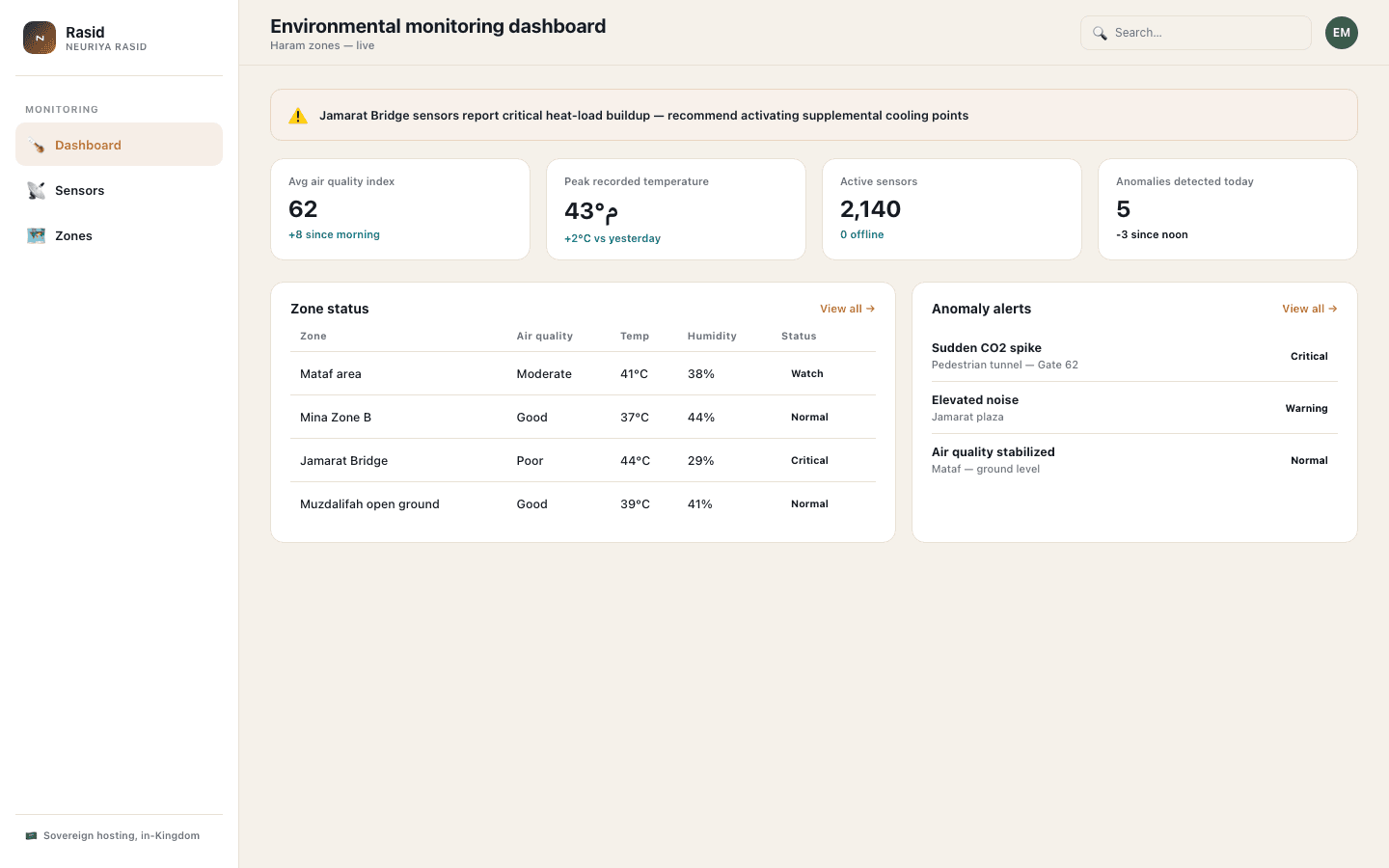Navigate to the Zones section
Viewport: 1389px width, 868px height.
[x=120, y=235]
